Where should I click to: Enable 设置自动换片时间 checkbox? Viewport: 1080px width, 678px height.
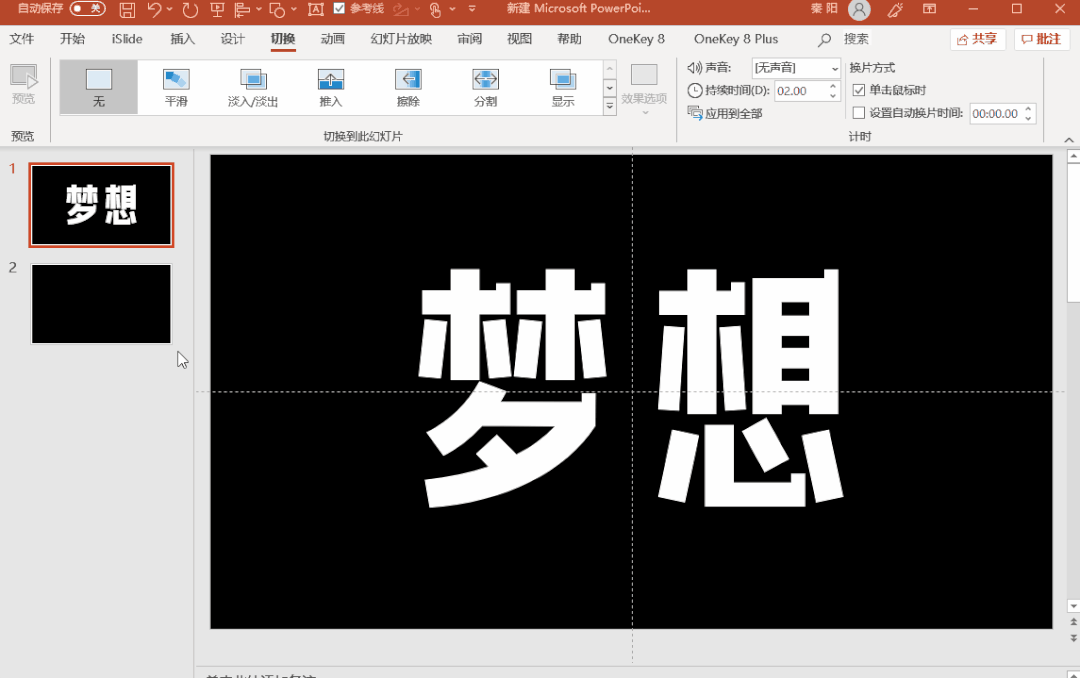coord(859,113)
